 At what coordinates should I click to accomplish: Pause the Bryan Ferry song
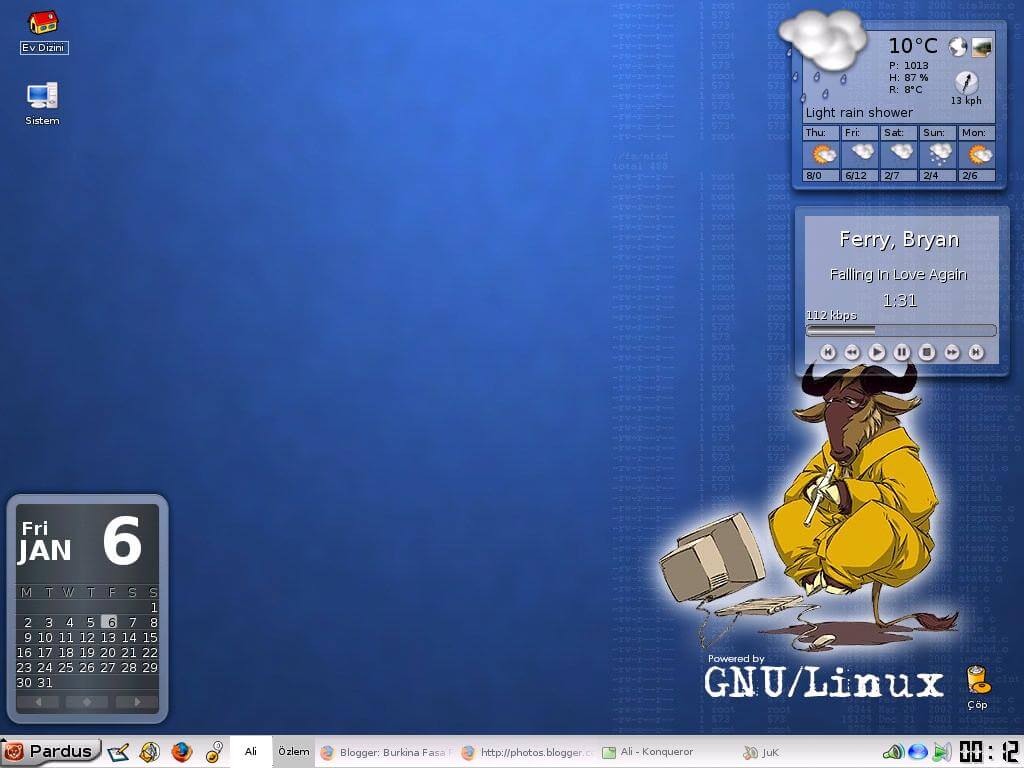[902, 352]
